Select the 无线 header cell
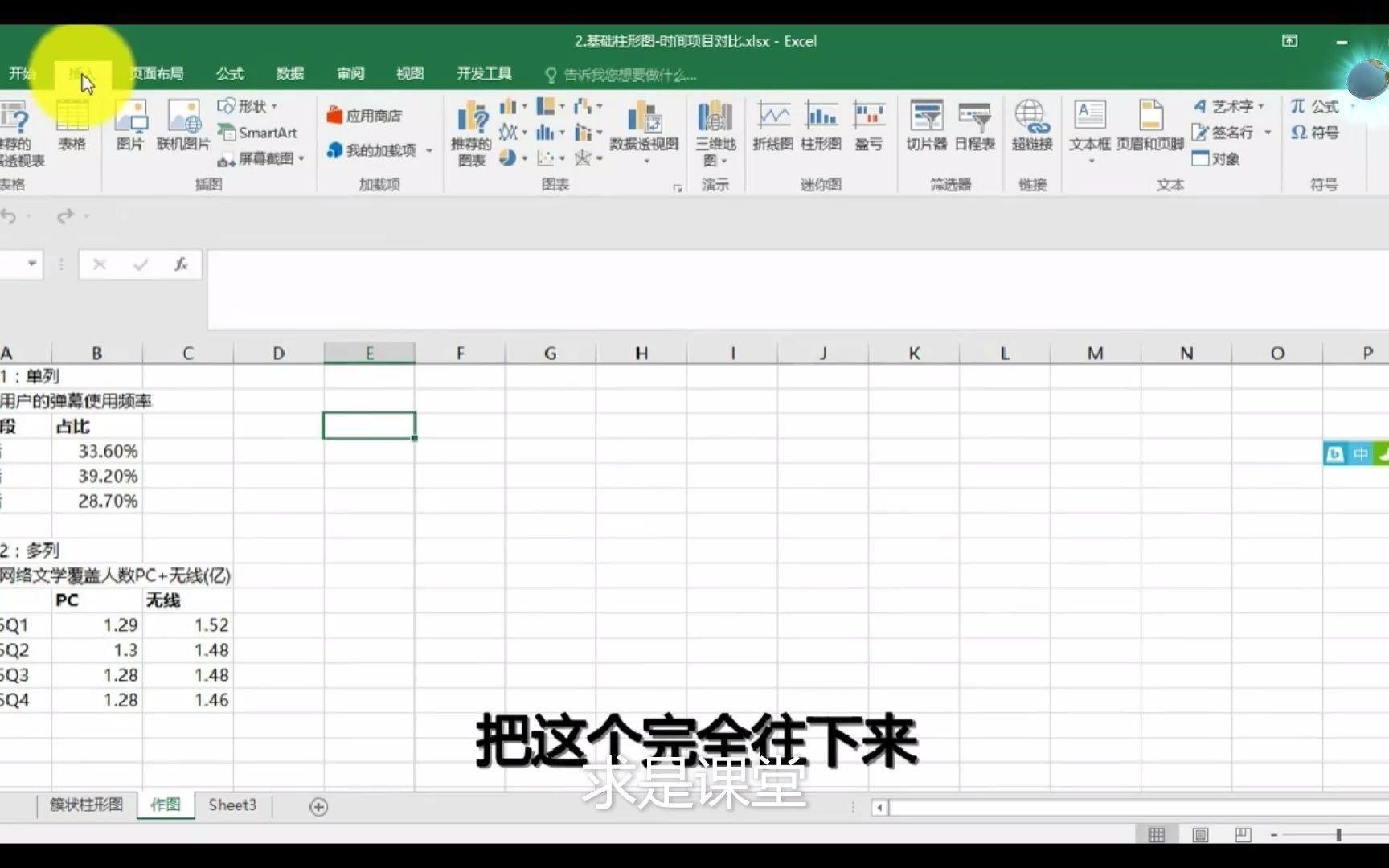 click(x=188, y=600)
